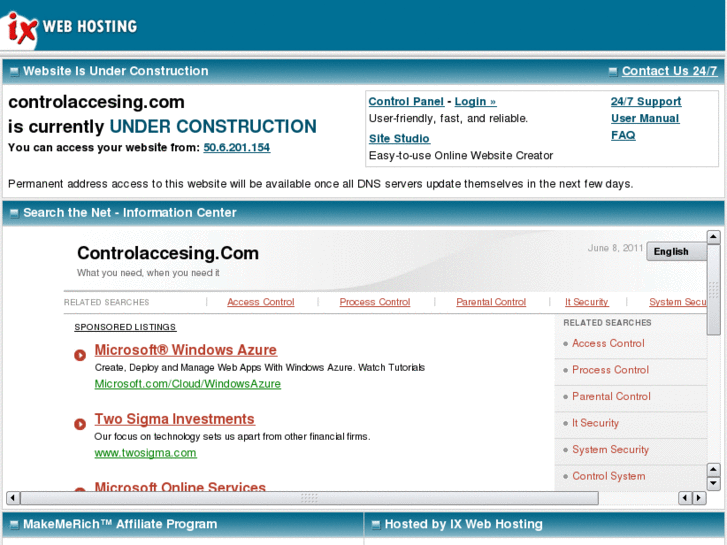Choose Process Control in sidebar related searches
727x545 pixels.
pos(610,370)
